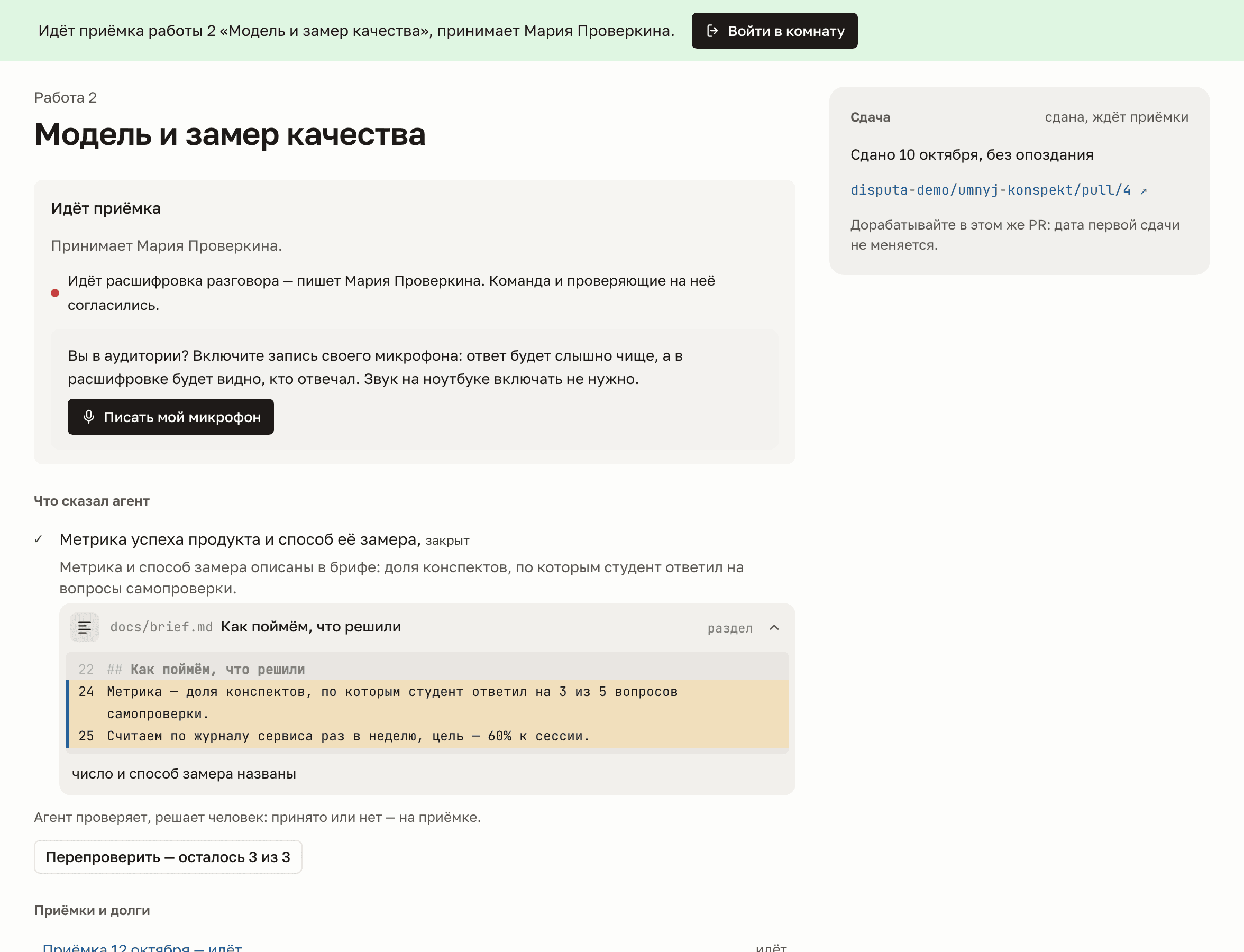
Task: Click the item title «Метрика успеха продукта и способ её замера»
Action: [x=240, y=539]
